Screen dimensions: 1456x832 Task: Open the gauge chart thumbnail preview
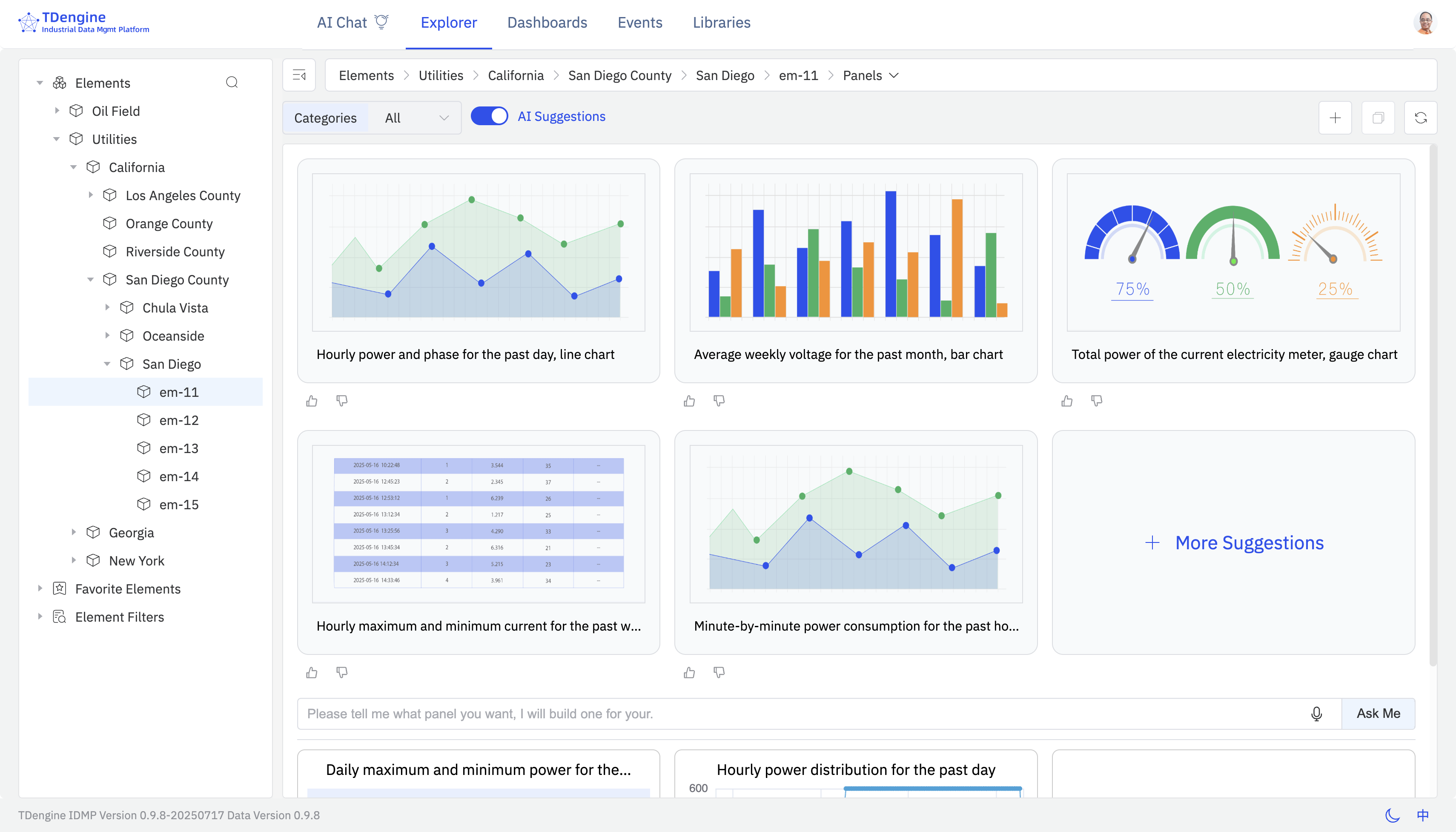point(1233,252)
